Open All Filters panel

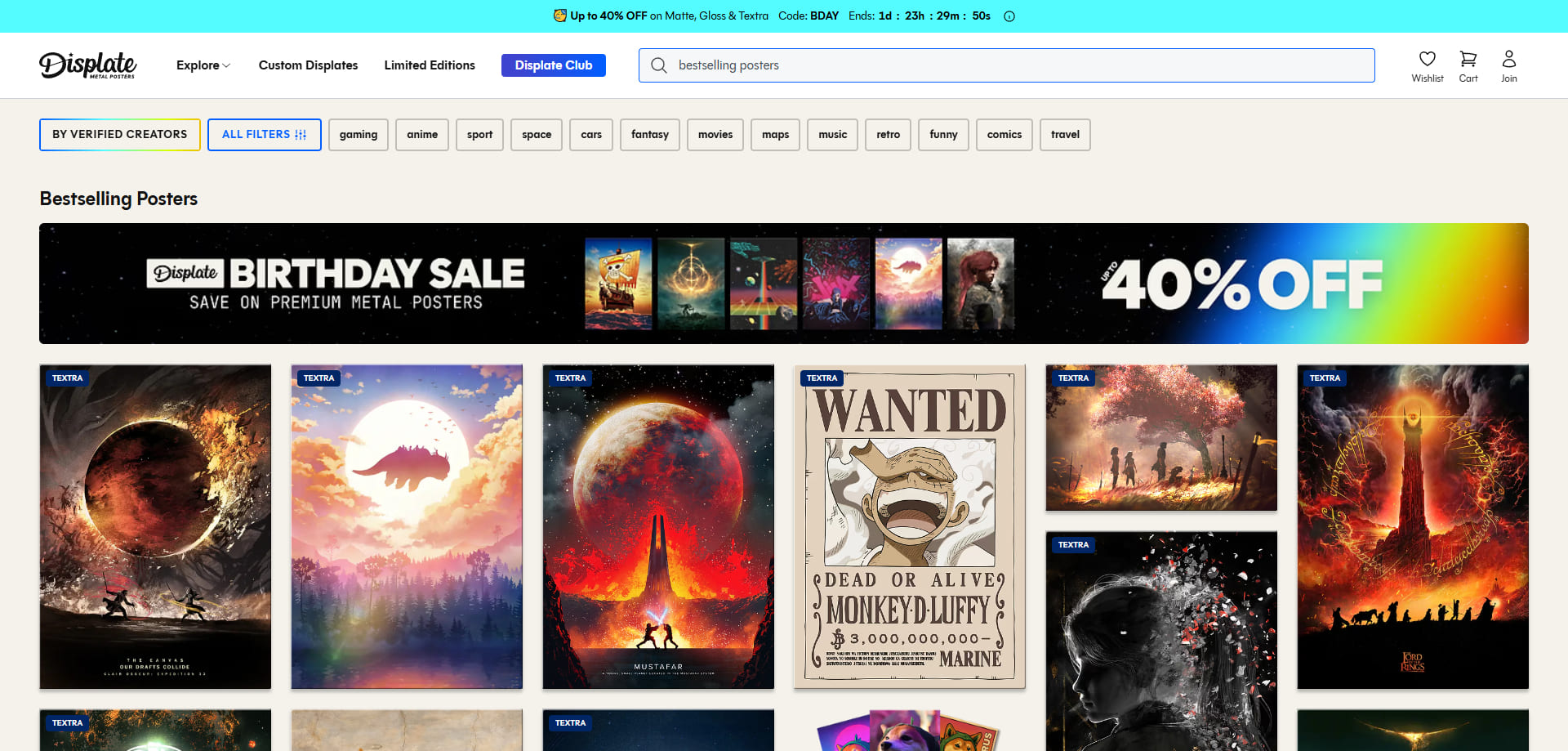tap(264, 135)
